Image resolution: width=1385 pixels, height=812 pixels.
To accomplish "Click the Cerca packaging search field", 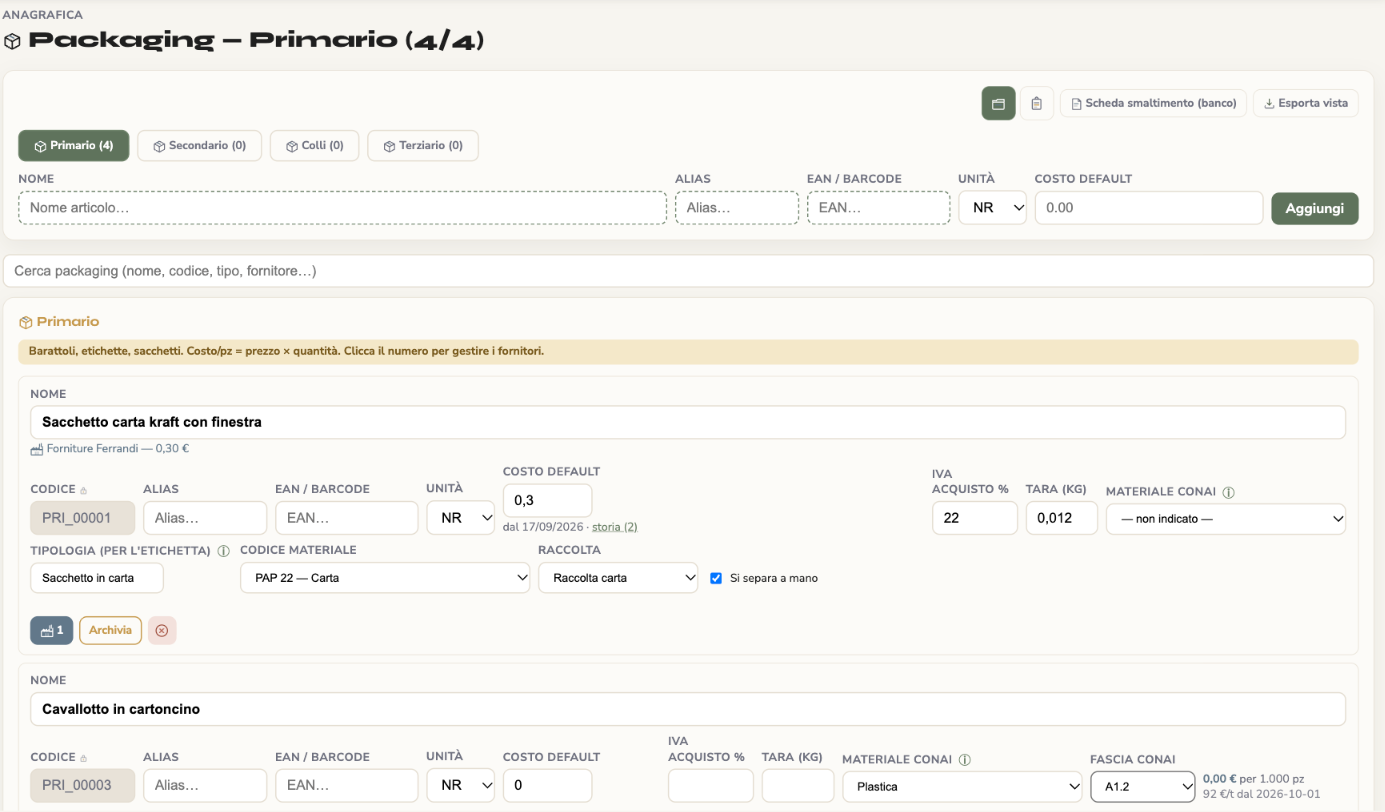I will 688,271.
